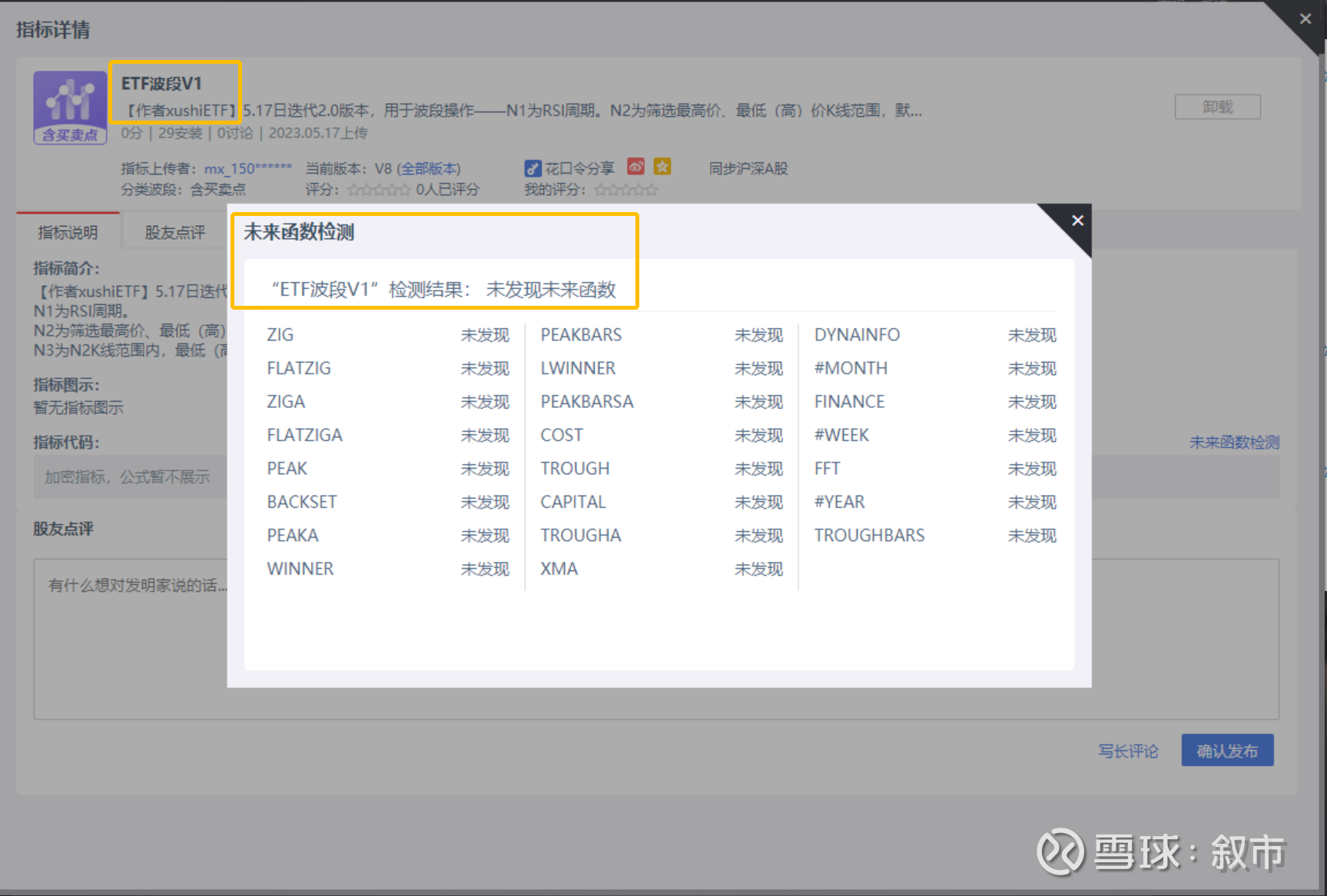Switch to the 指标说明 tab
This screenshot has height=896, width=1327.
click(68, 231)
